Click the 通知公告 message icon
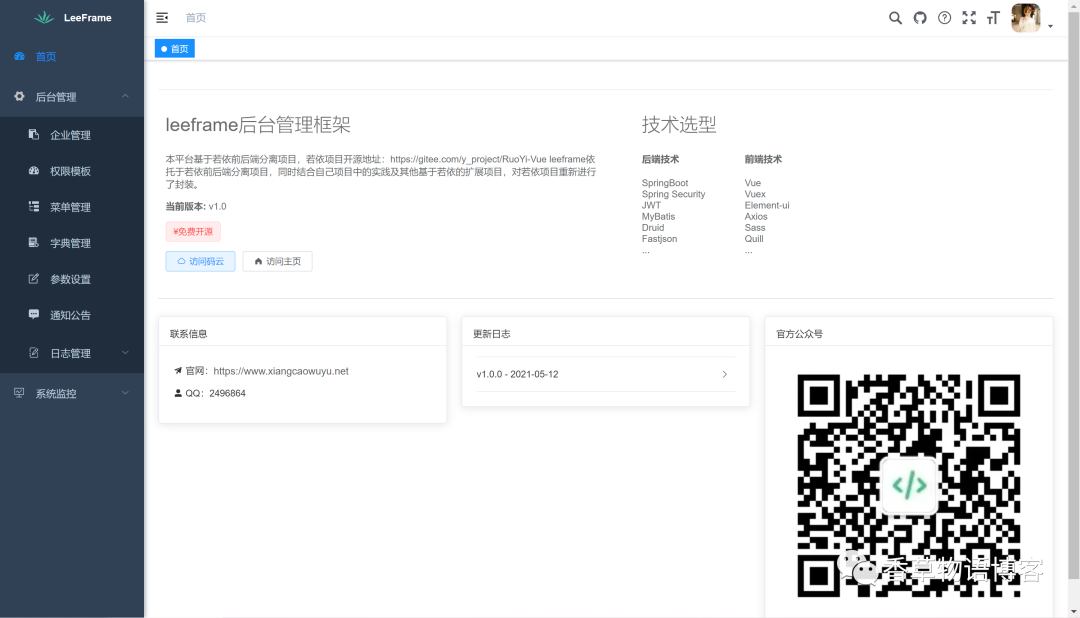Image resolution: width=1080 pixels, height=618 pixels. [x=34, y=314]
